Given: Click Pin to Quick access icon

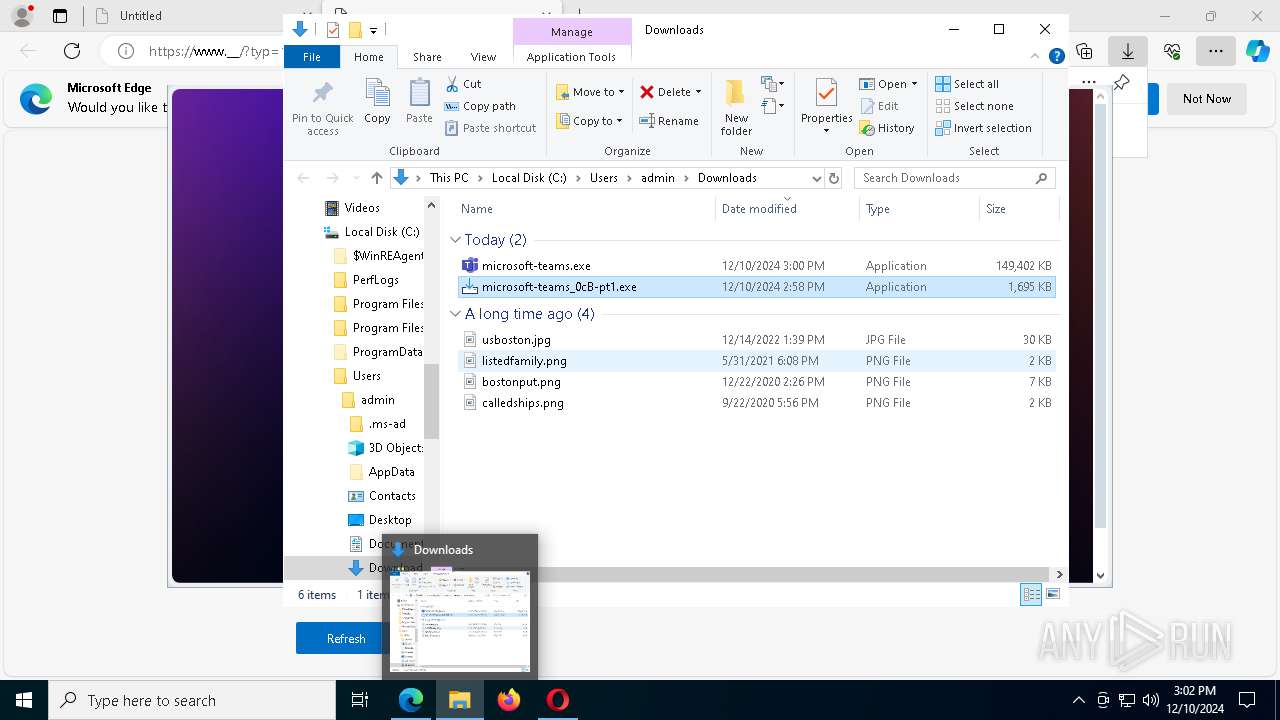Looking at the screenshot, I should [322, 95].
